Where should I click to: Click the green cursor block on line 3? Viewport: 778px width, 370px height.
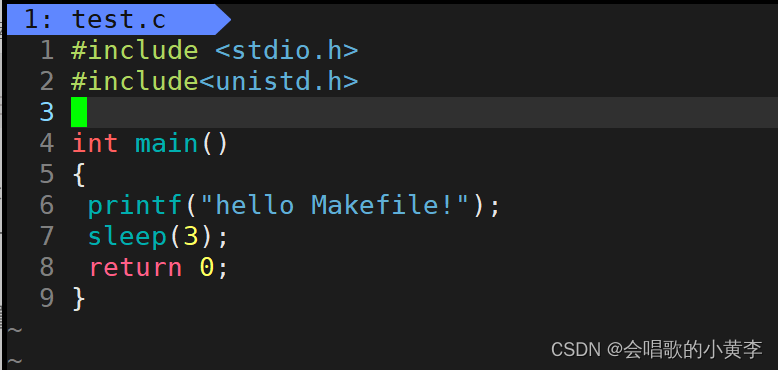(79, 112)
